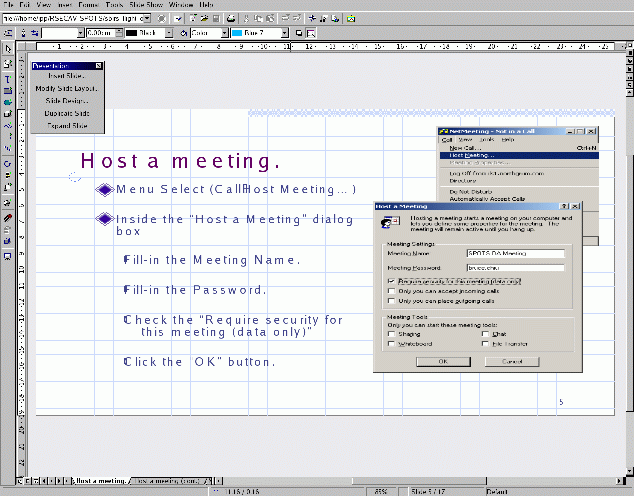Select the Rotate tool in left toolbar
634x496 pixels.
(x=8, y=163)
